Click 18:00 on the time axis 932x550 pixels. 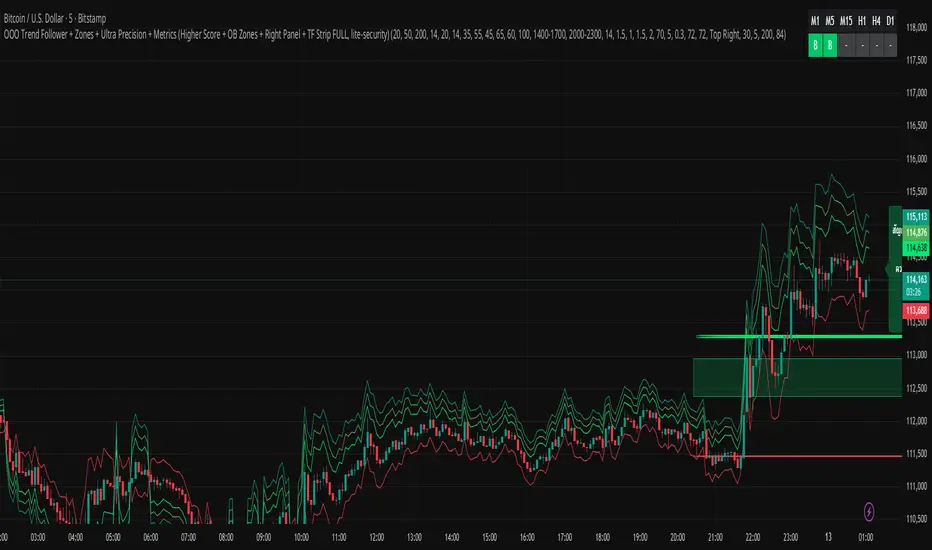pyautogui.click(x=602, y=537)
